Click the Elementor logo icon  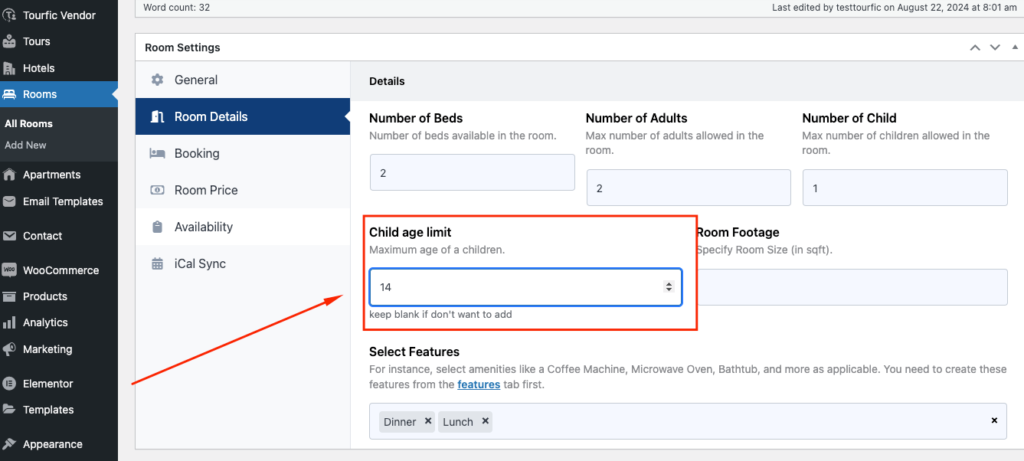pos(9,383)
